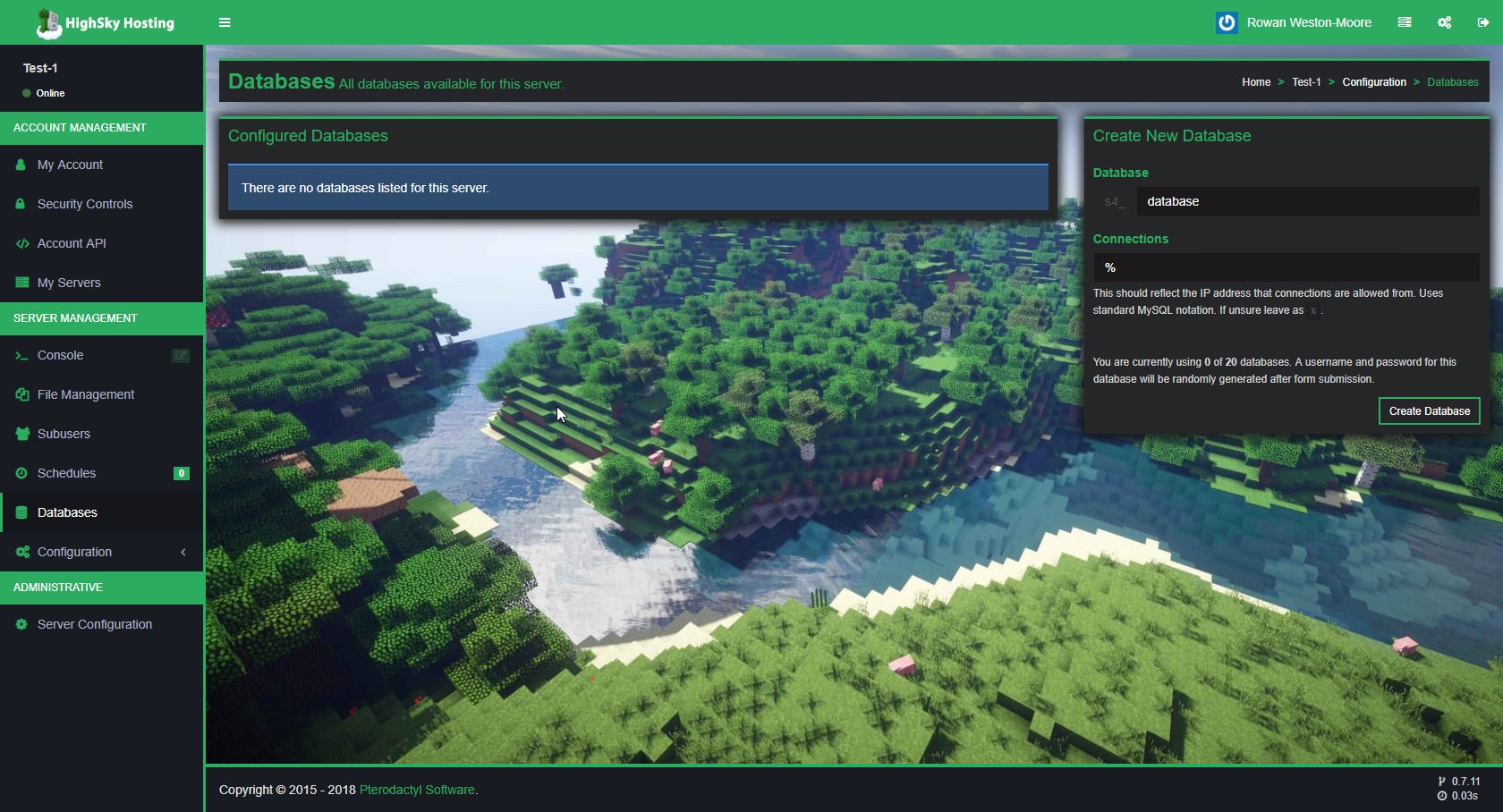Click Home in the breadcrumb

point(1255,82)
